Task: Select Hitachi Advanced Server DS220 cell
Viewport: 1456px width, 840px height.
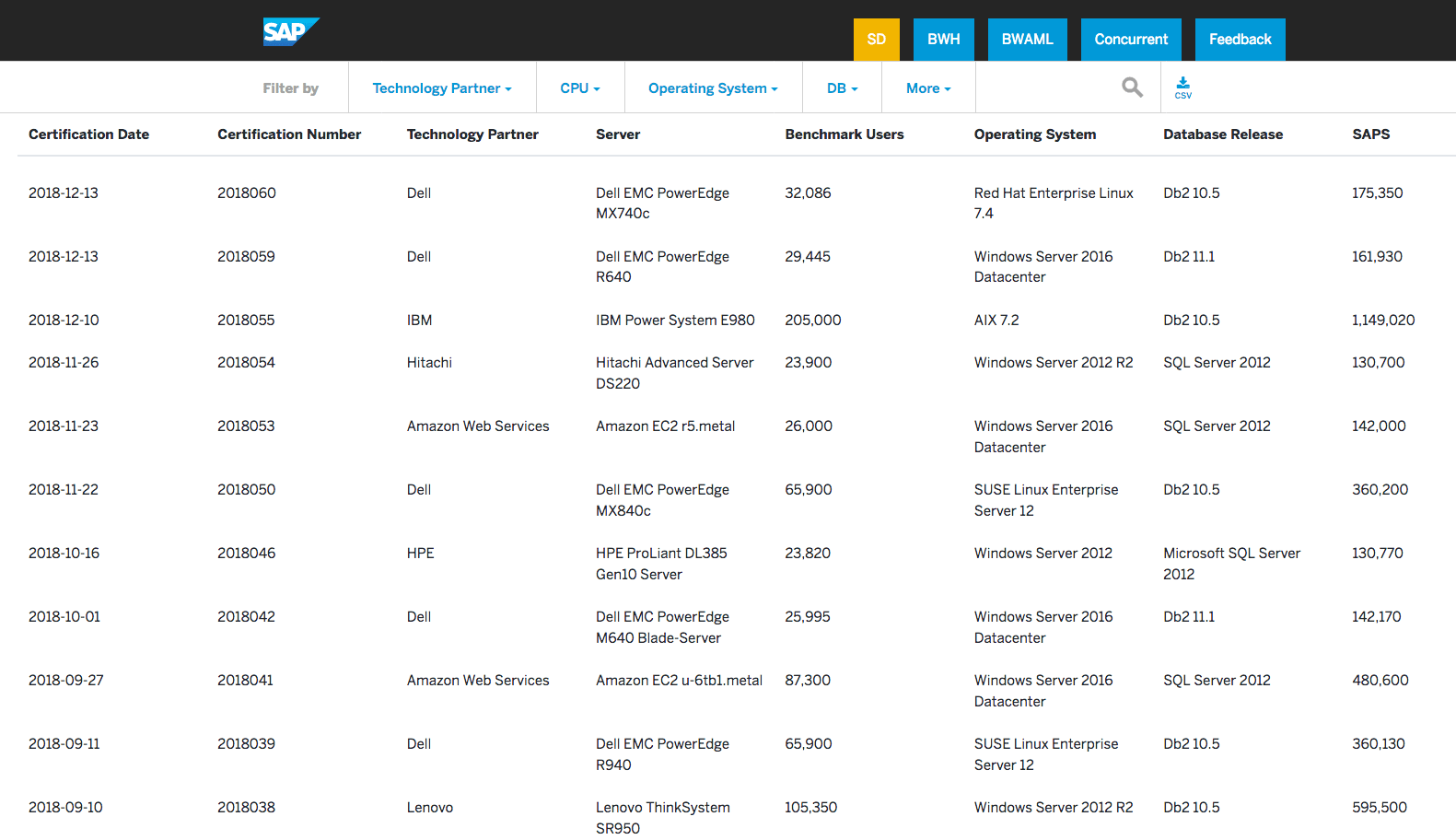Action: point(674,373)
